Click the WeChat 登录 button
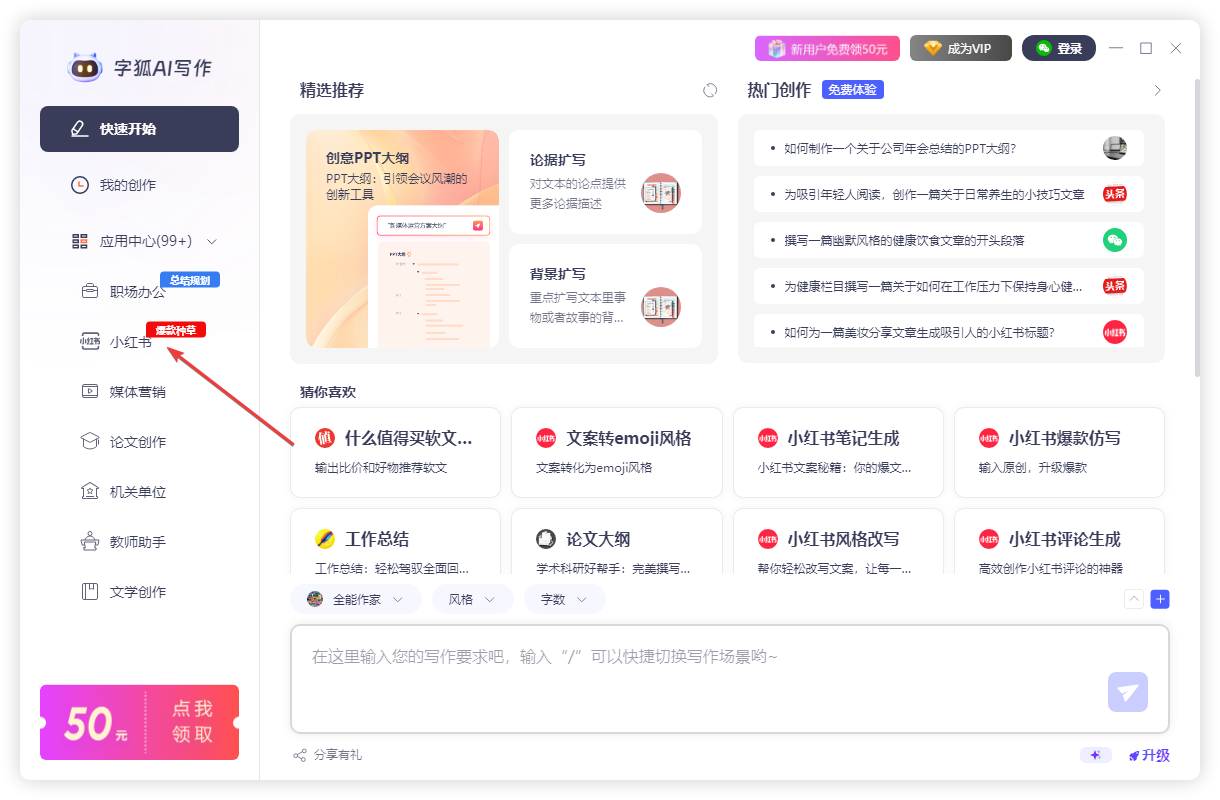 1058,48
